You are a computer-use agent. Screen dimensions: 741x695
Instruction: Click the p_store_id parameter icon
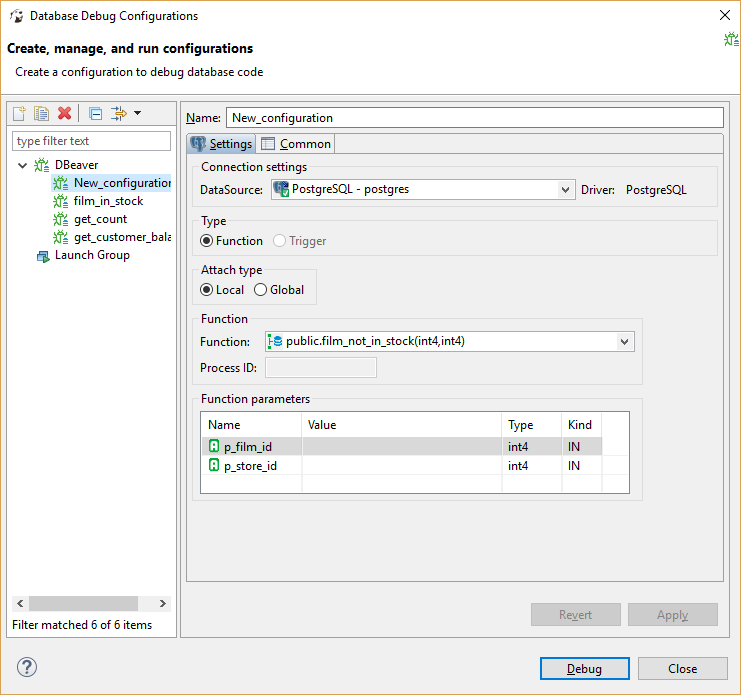click(x=214, y=465)
